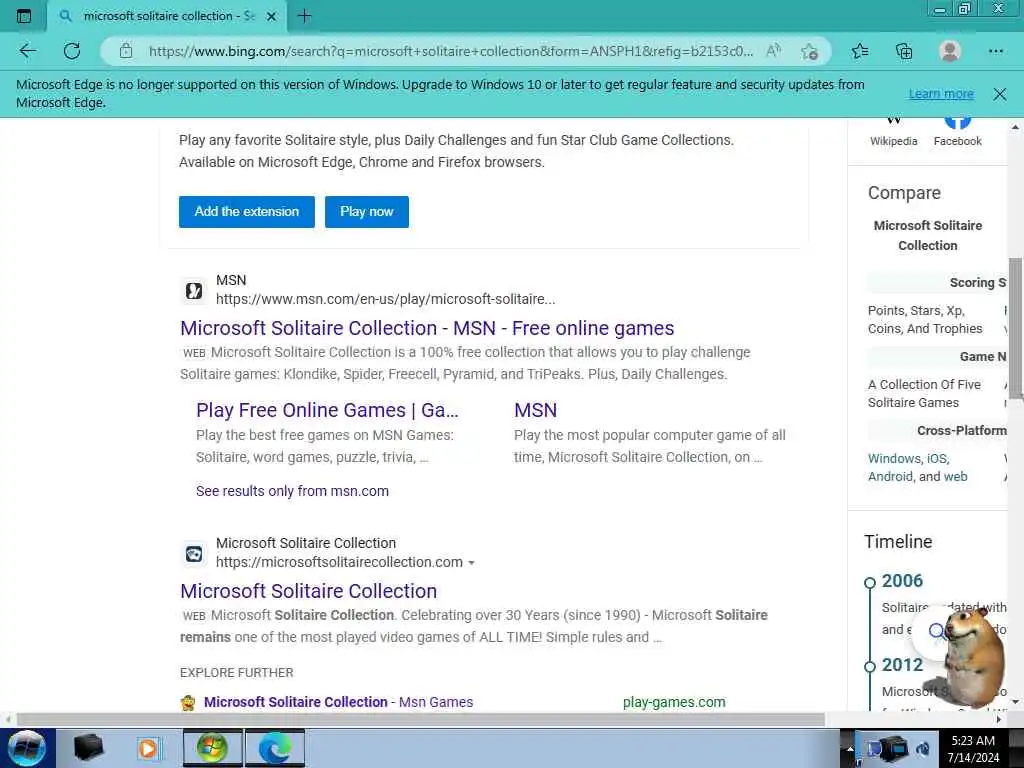This screenshot has width=1024, height=768.
Task: Click the Play now button
Action: coord(367,212)
